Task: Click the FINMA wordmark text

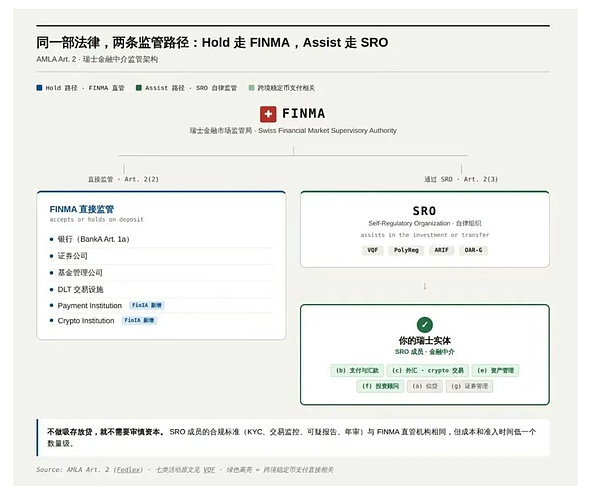Action: click(303, 114)
